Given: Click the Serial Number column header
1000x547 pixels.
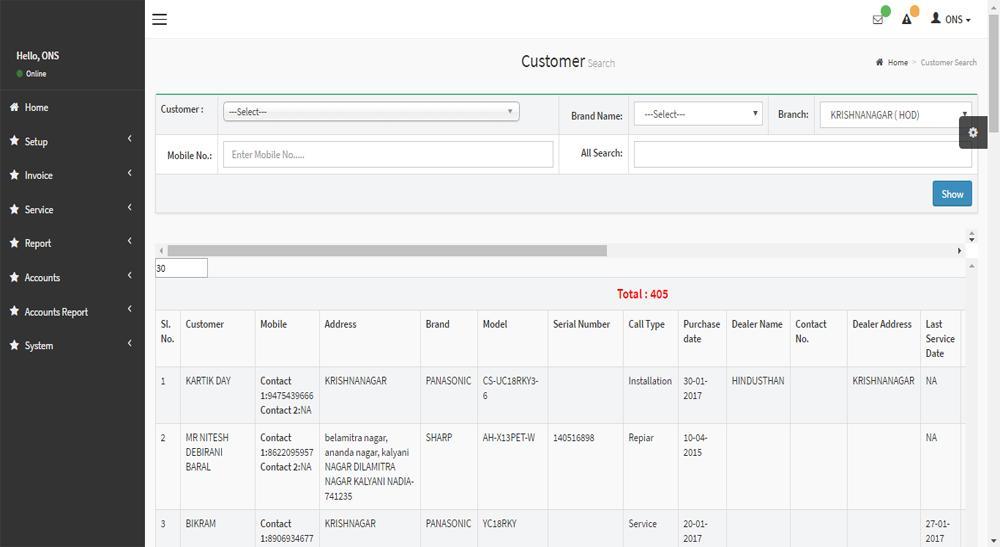Looking at the screenshot, I should click(581, 324).
